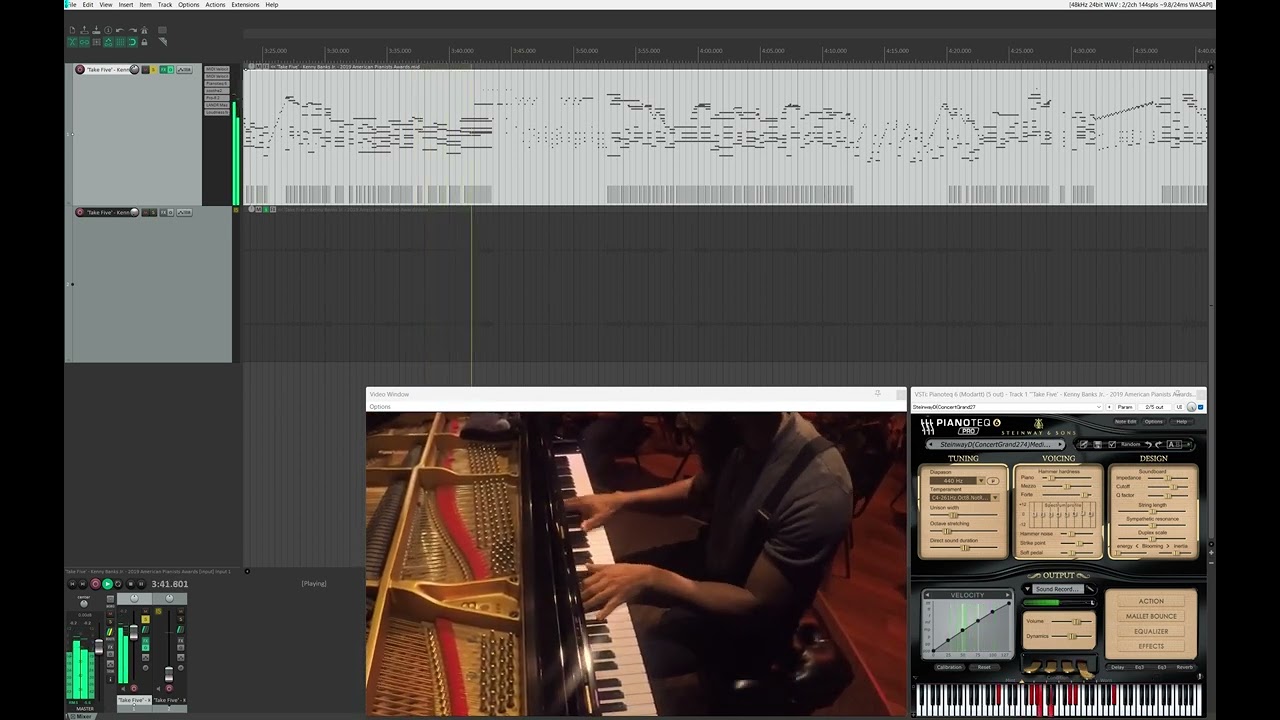This screenshot has width=1280, height=720.
Task: Click velocity Calibration button
Action: pos(949,667)
